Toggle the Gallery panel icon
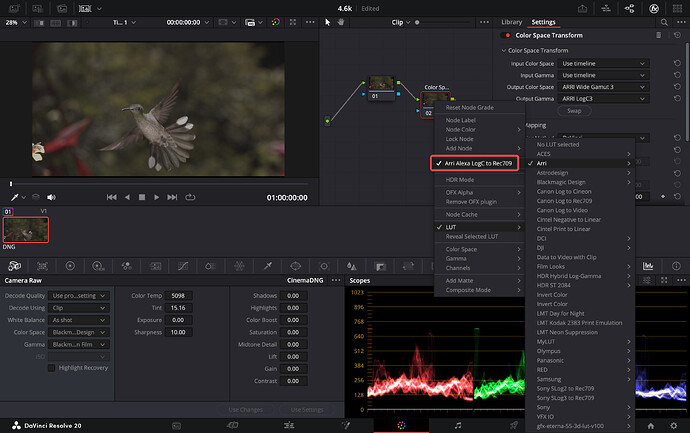 click(14, 8)
